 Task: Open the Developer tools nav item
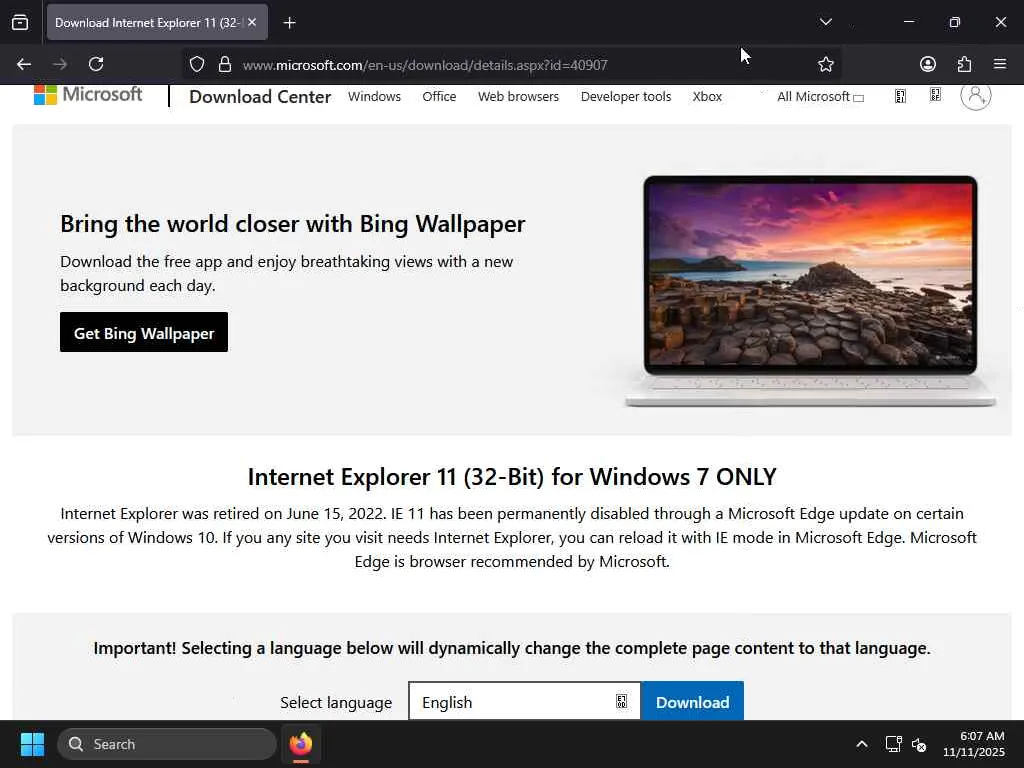coord(626,97)
